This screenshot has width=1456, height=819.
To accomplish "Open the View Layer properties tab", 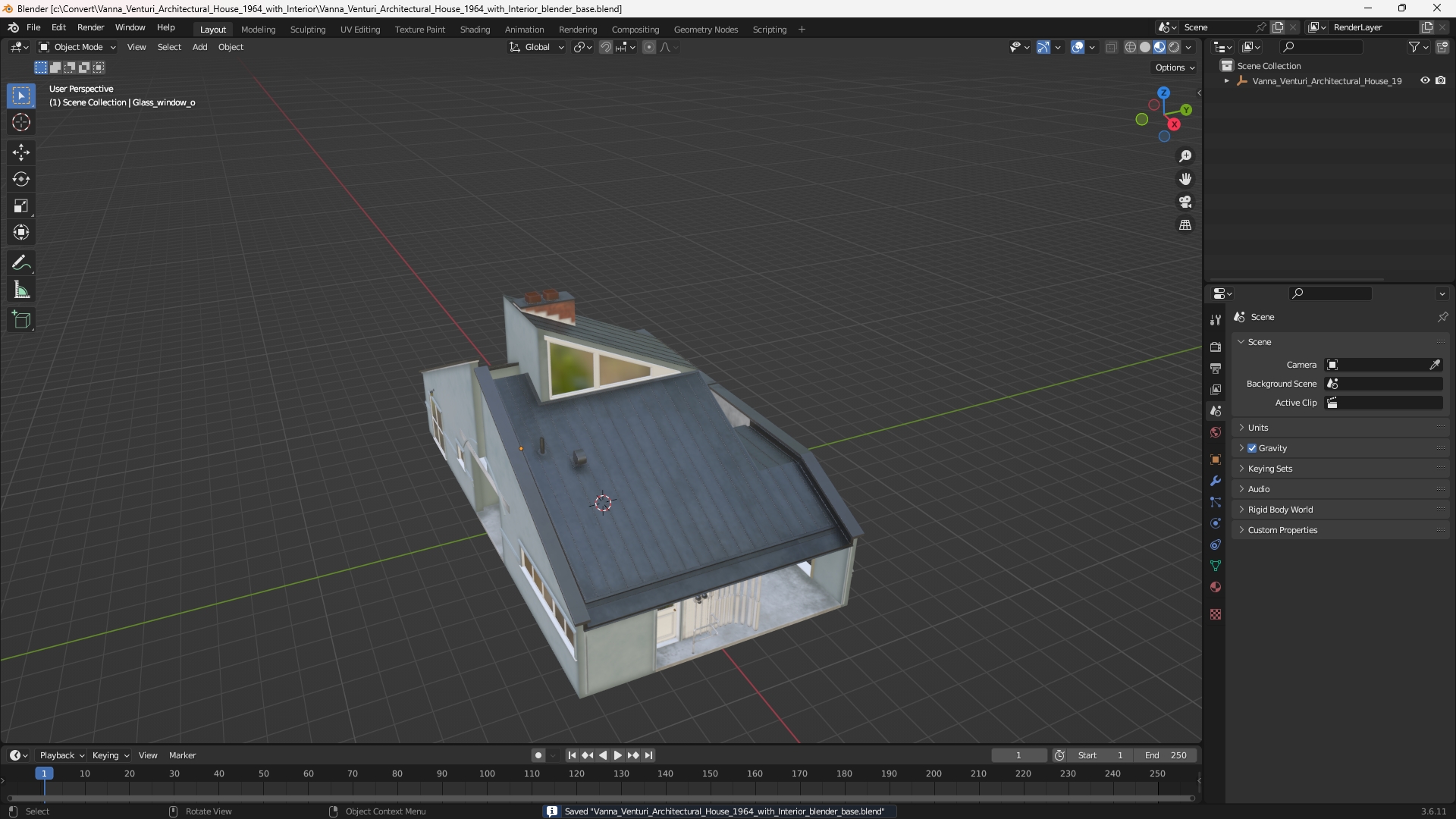I will pos(1216,389).
